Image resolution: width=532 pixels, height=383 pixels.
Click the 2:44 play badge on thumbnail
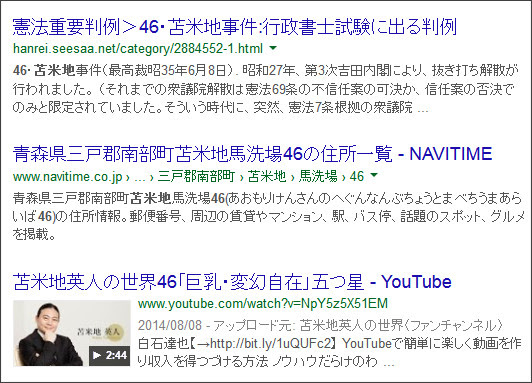110,356
